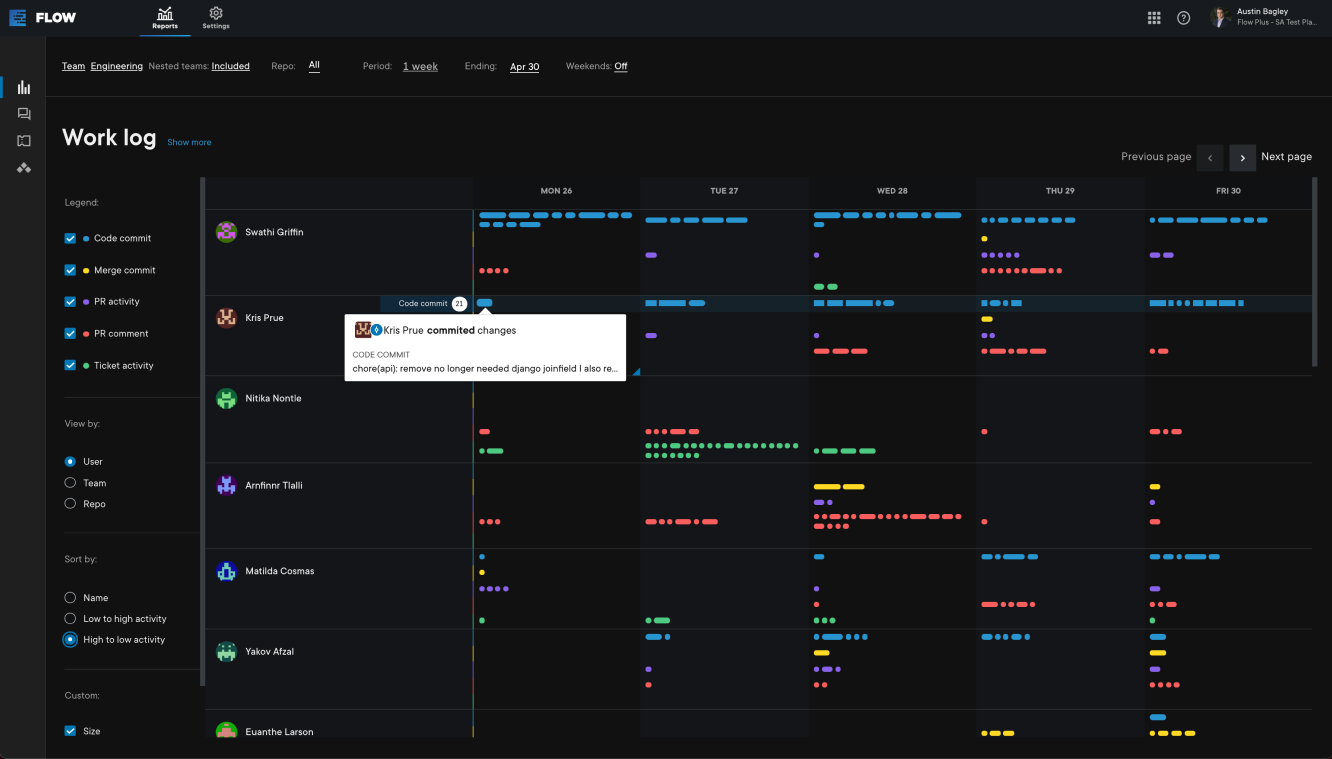Open the Ending Apr 30 date picker
The image size is (1332, 759).
pyautogui.click(x=524, y=66)
